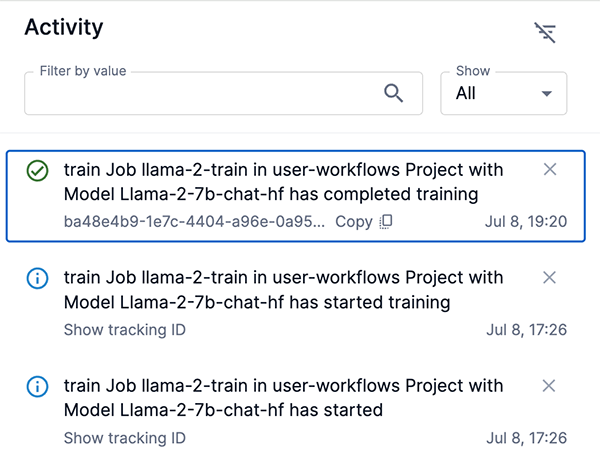Show tracking ID on the last notification
This screenshot has height=472, width=600.
point(124,438)
